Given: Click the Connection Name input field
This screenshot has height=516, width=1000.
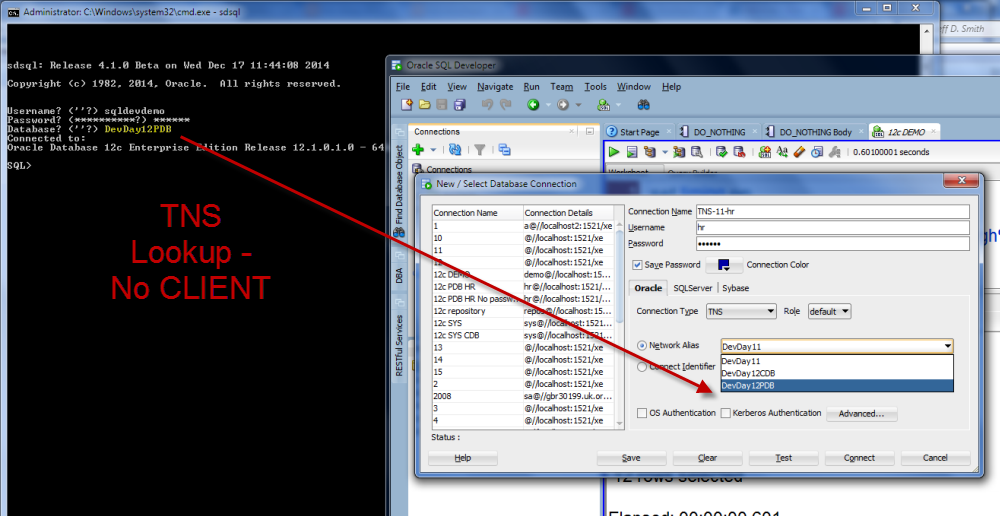Looking at the screenshot, I should click(833, 212).
